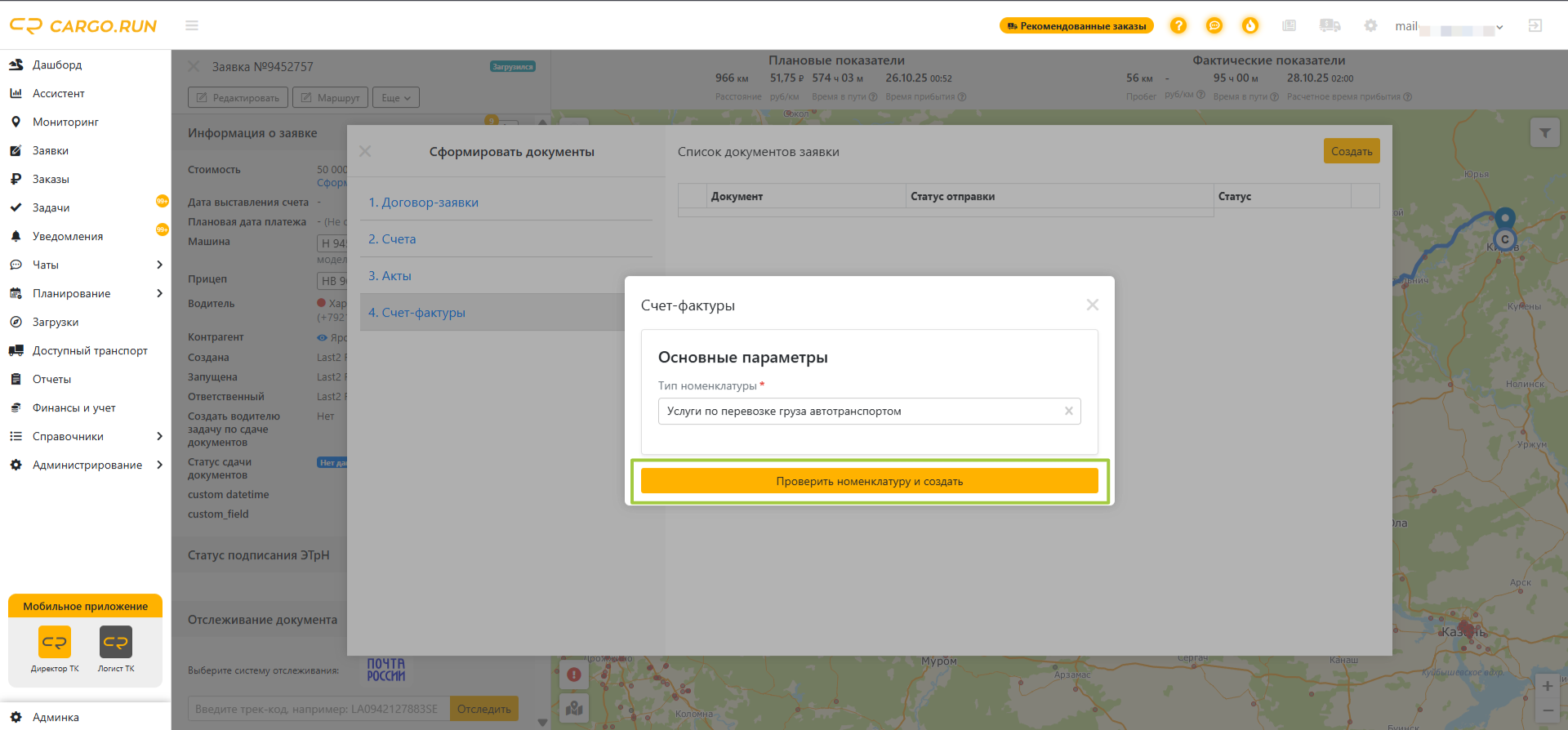Click the hamburger menu icon near logo

click(x=192, y=25)
